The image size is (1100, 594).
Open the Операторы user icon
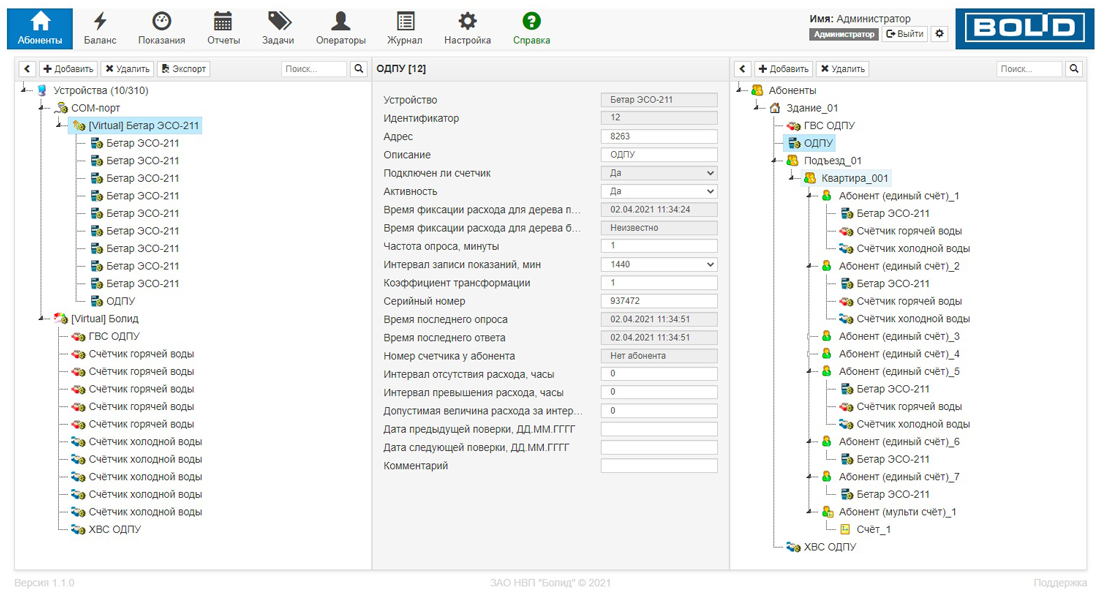(341, 21)
